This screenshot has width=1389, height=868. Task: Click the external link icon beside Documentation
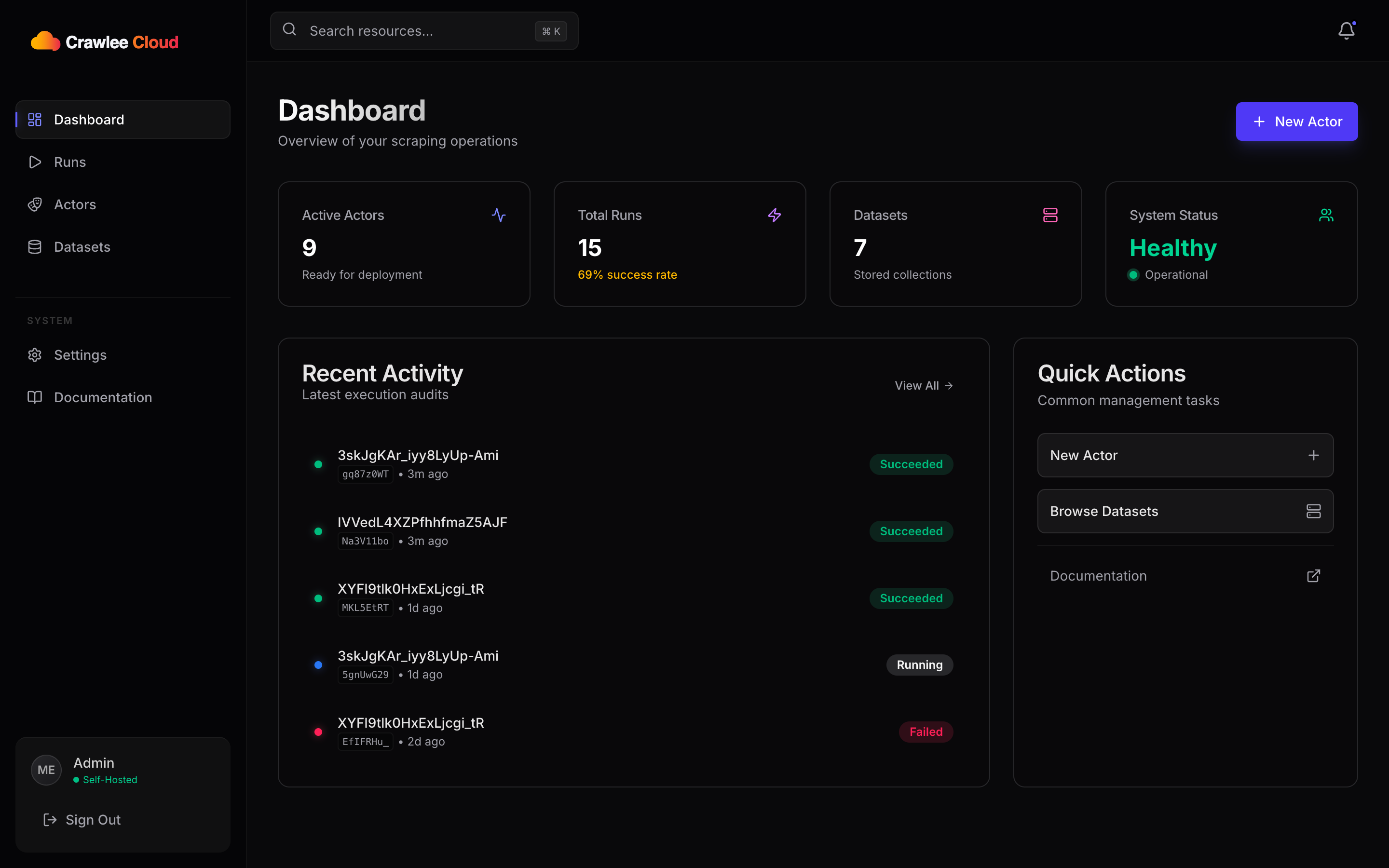pos(1313,576)
